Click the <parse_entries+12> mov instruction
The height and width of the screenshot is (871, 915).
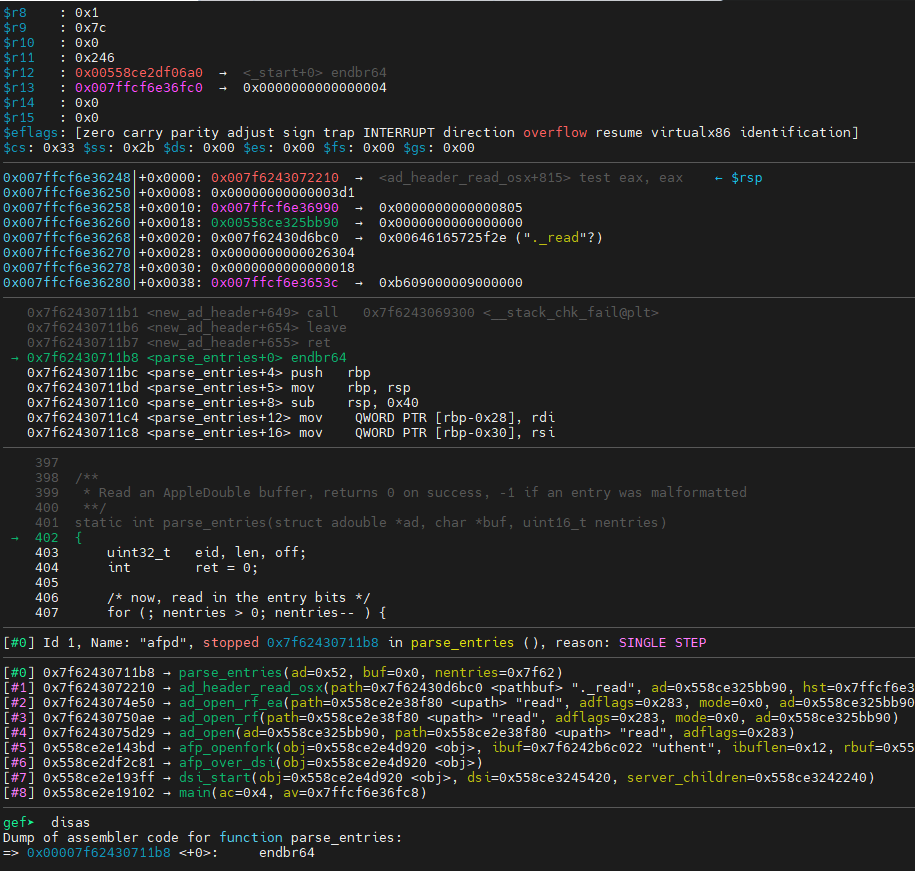coord(291,418)
